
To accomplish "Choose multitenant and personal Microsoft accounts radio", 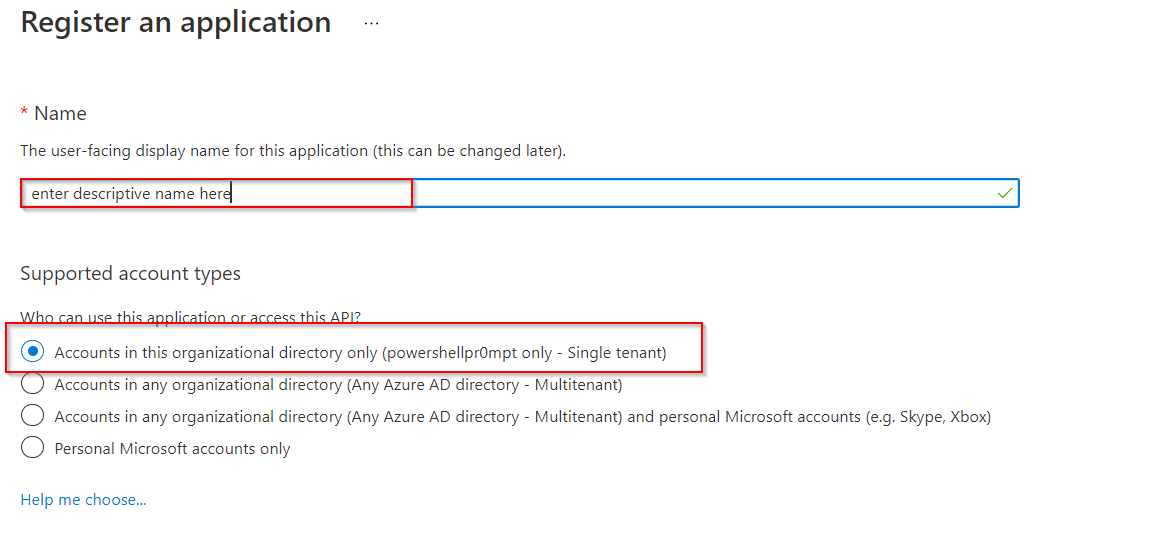I will pos(33,416).
